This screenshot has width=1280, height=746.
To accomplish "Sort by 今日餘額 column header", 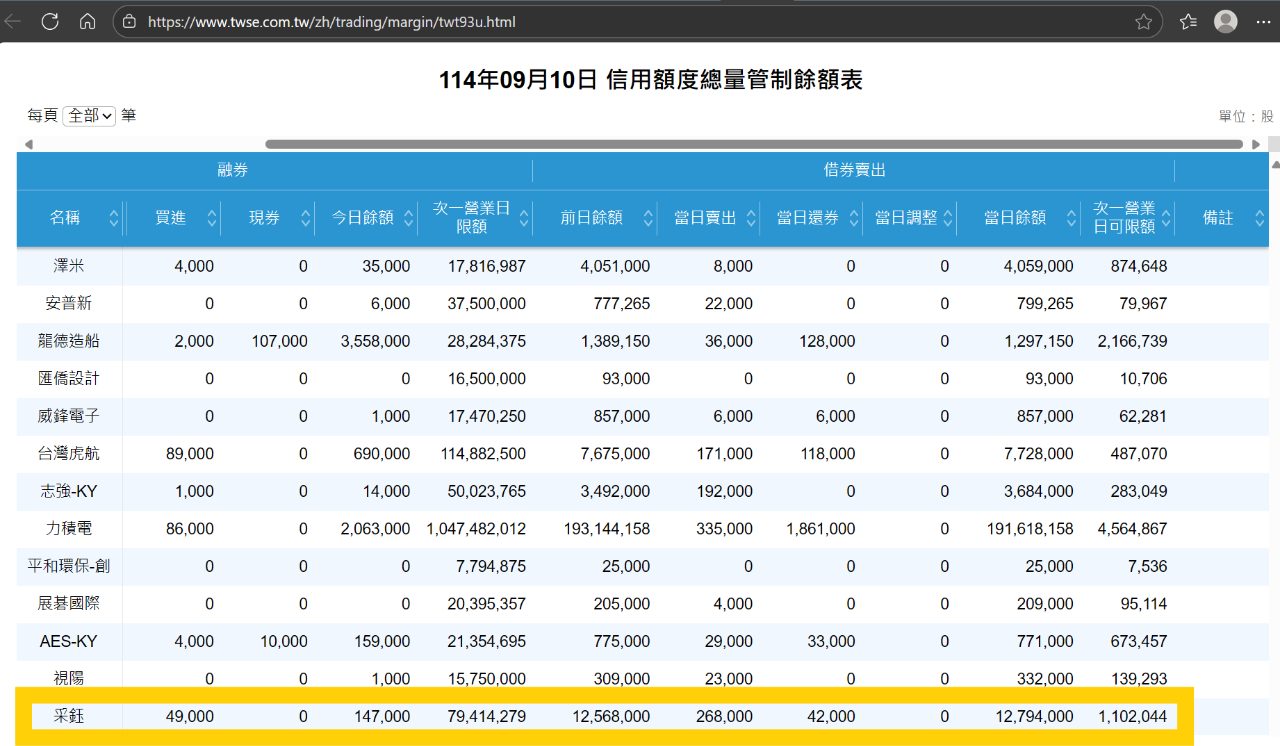I will click(x=363, y=218).
